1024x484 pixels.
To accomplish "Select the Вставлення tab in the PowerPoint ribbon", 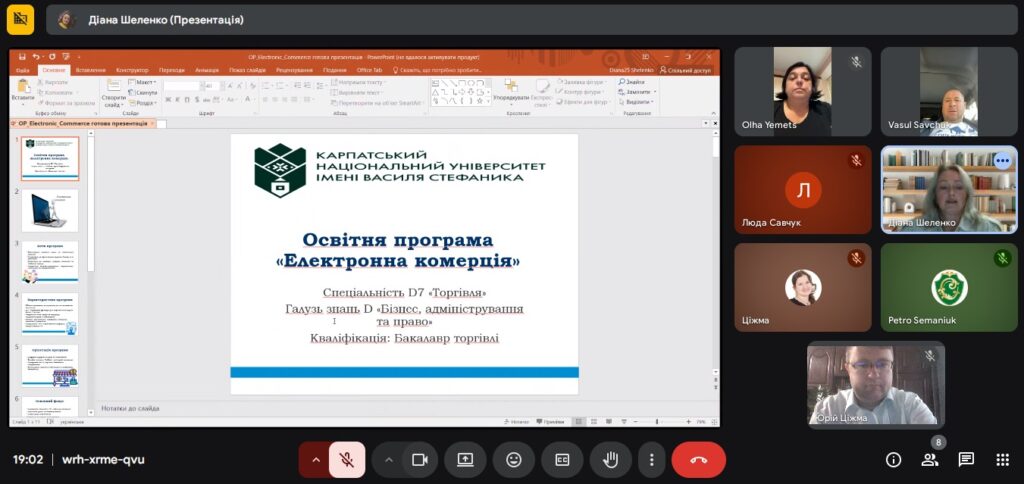I will coord(90,70).
